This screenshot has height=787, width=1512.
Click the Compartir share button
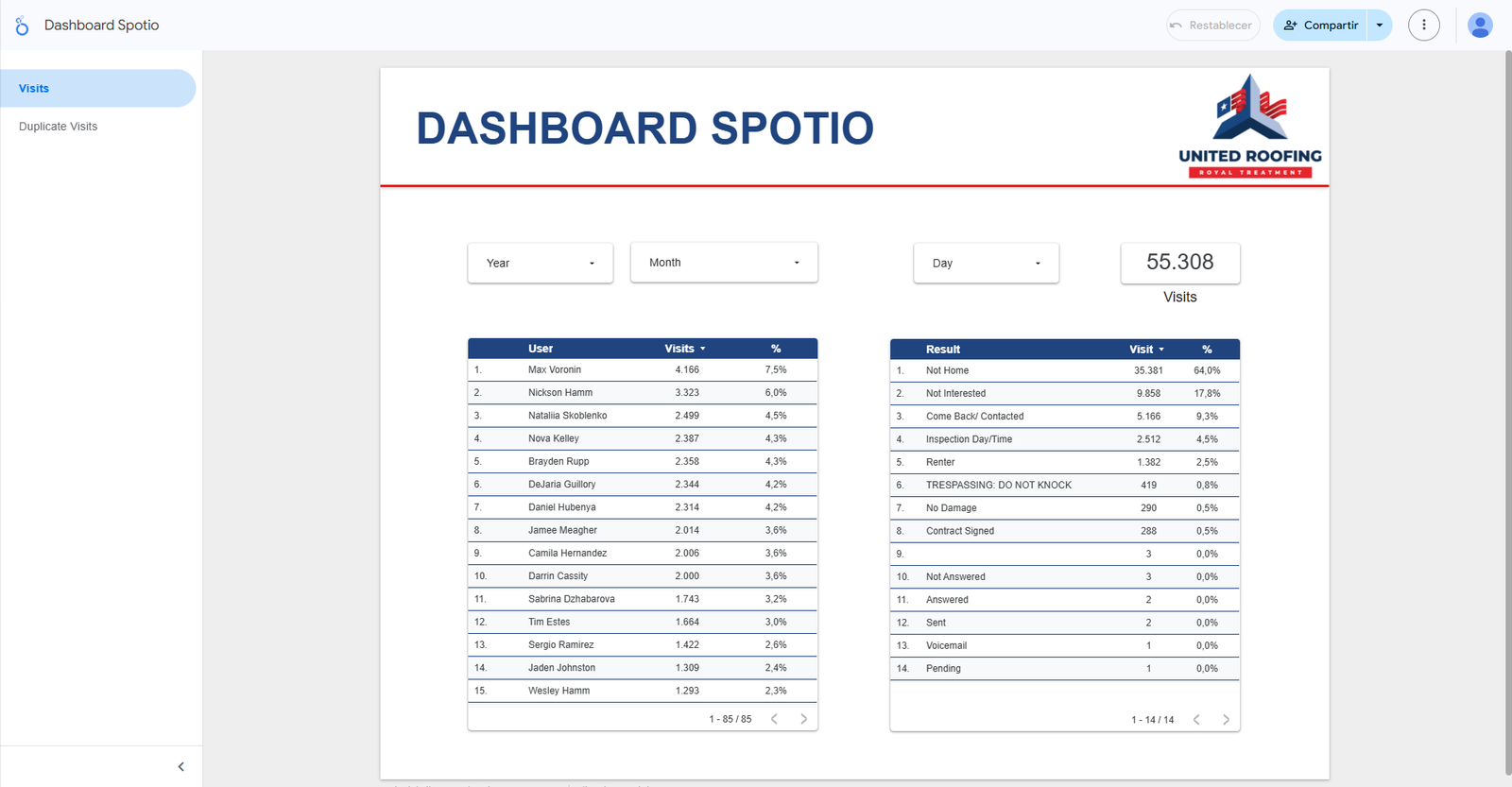point(1320,26)
